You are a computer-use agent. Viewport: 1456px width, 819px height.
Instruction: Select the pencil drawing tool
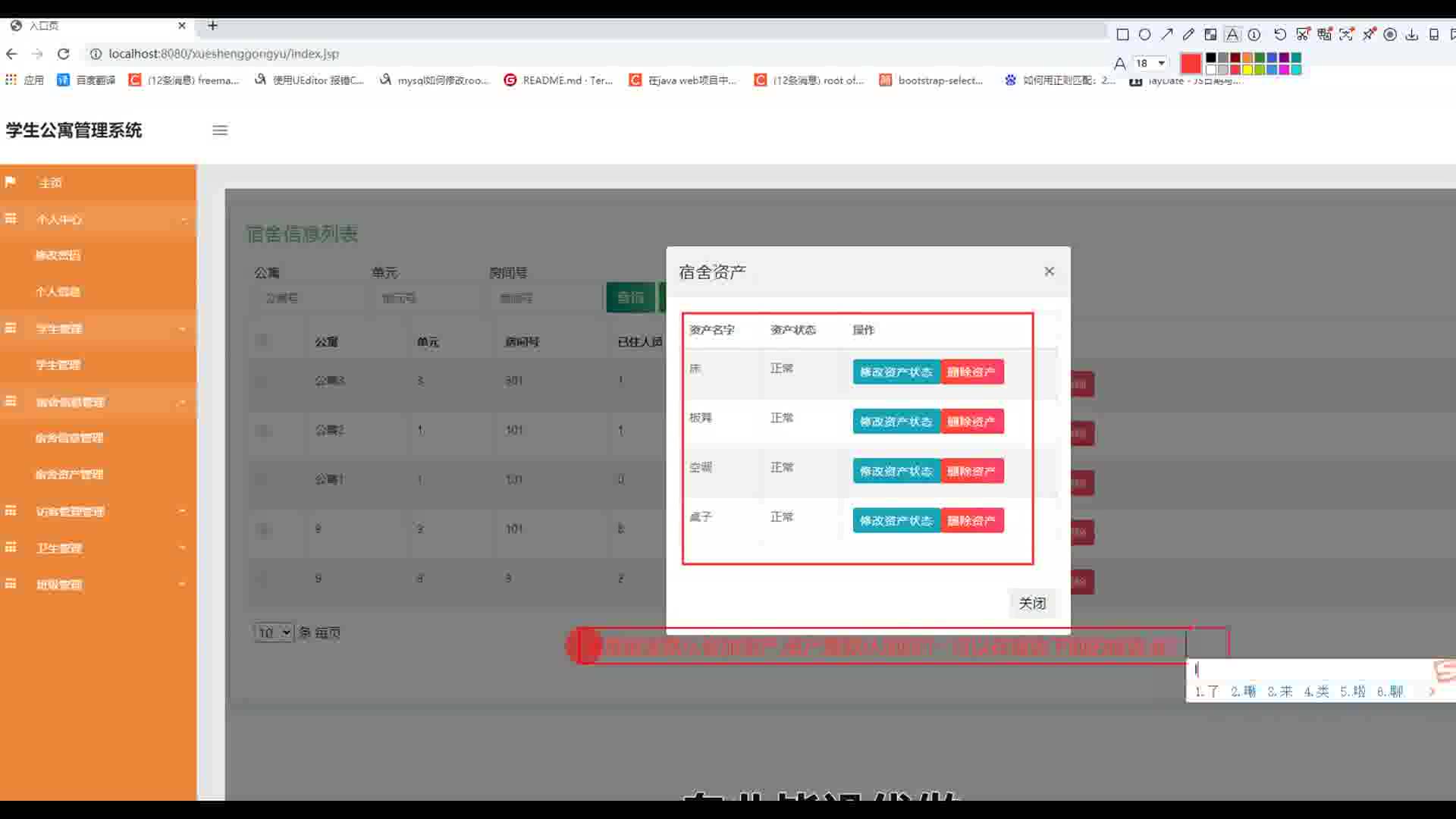[1188, 35]
